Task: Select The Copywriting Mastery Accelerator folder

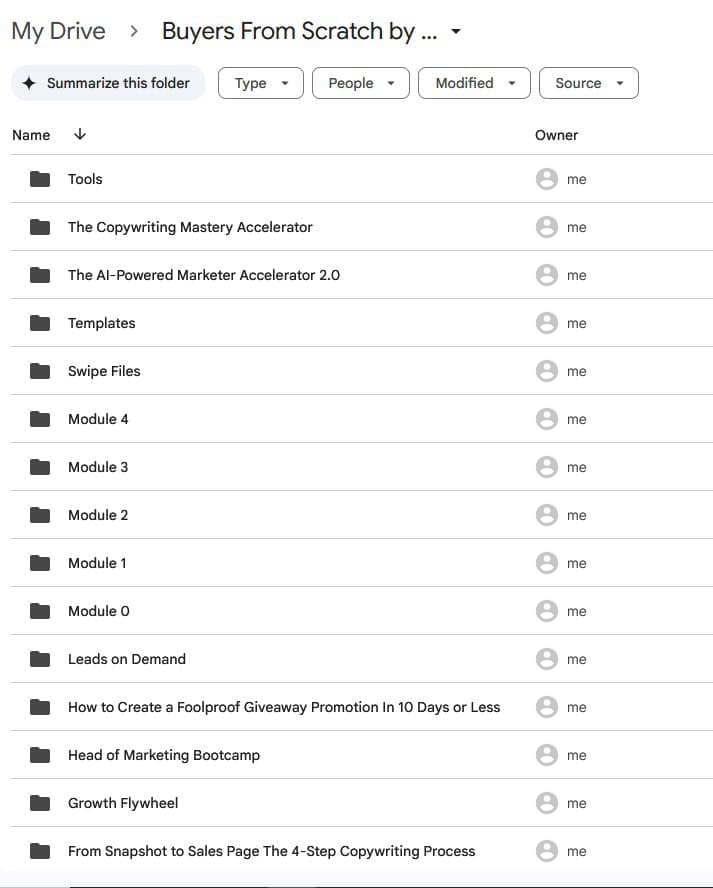Action: click(190, 227)
